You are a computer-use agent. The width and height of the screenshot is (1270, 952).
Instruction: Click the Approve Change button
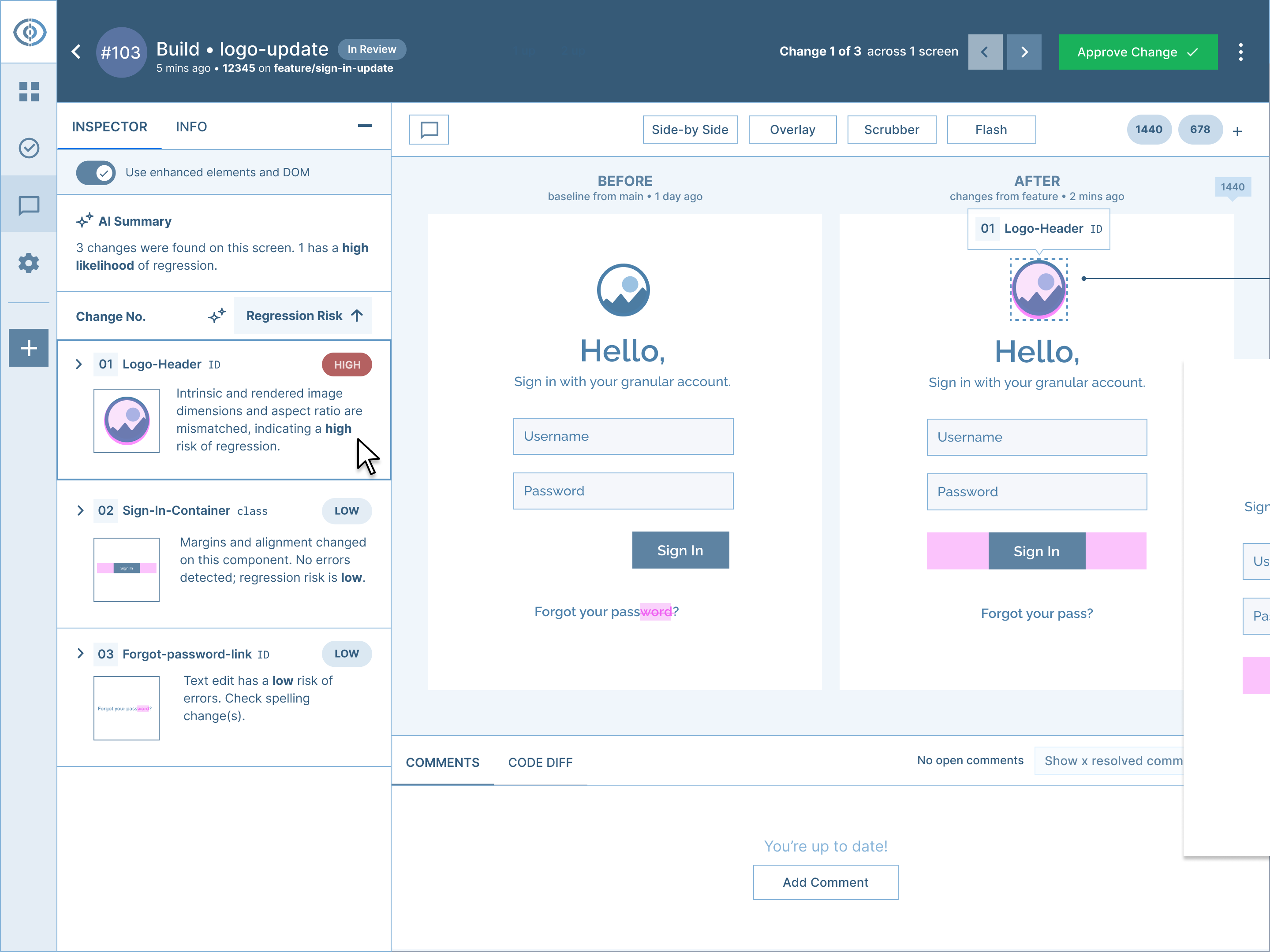click(1137, 52)
